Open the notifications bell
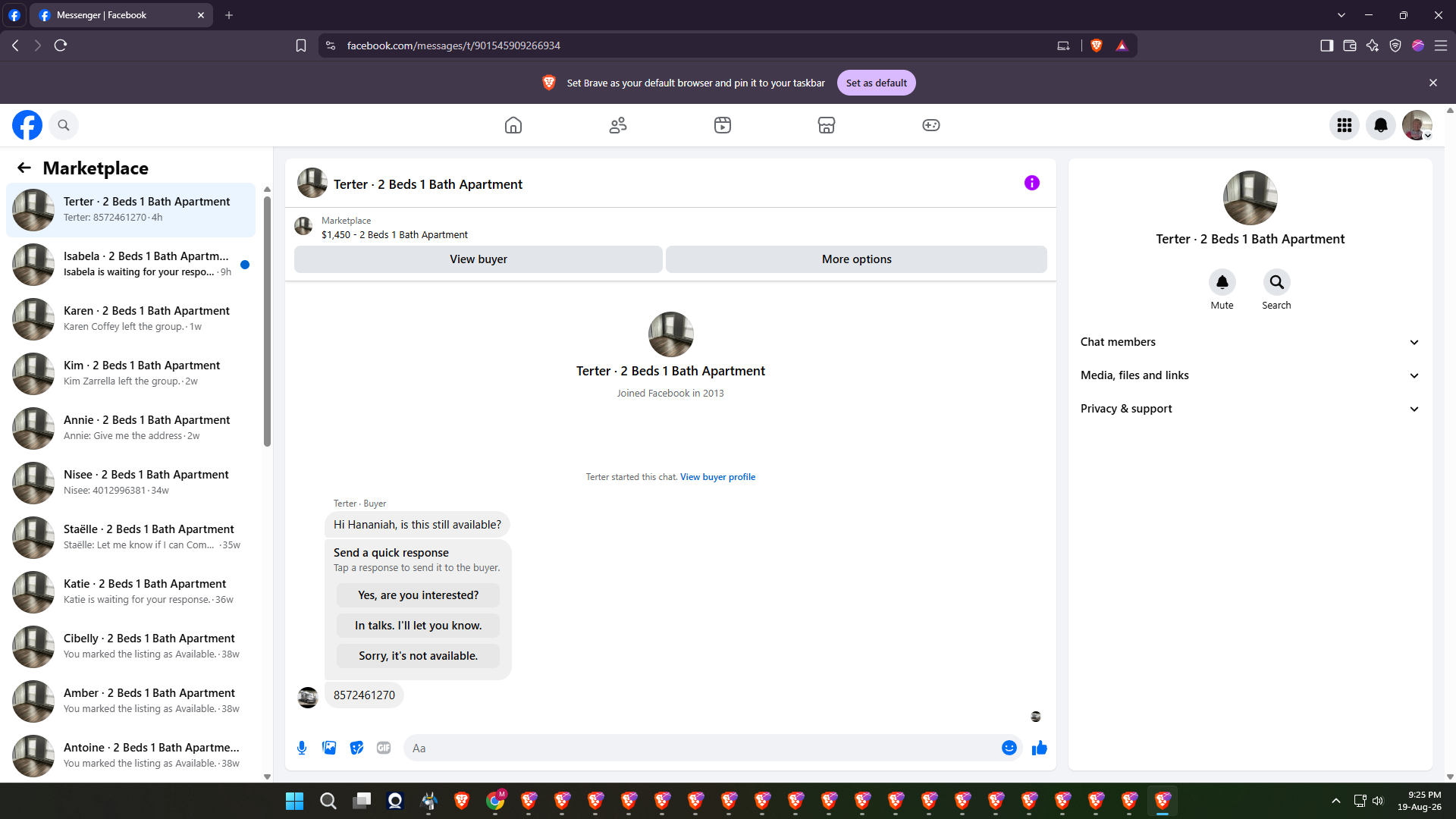This screenshot has width=1456, height=819. click(1381, 125)
